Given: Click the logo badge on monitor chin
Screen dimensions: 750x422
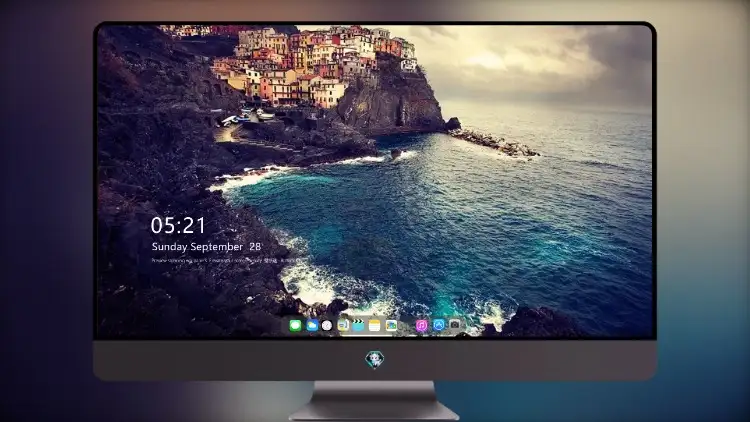Looking at the screenshot, I should pos(375,360).
